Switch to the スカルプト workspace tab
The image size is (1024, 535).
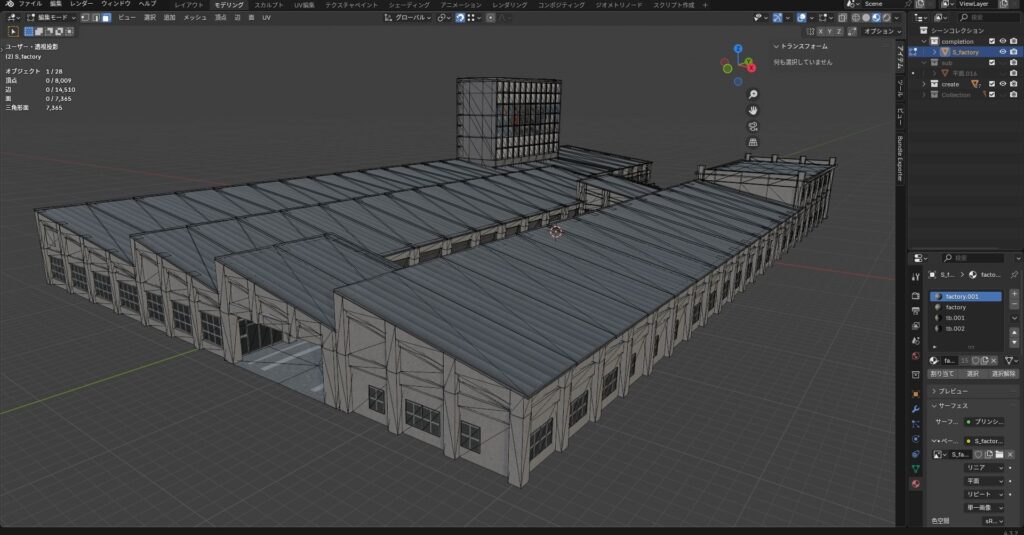pyautogui.click(x=268, y=4)
